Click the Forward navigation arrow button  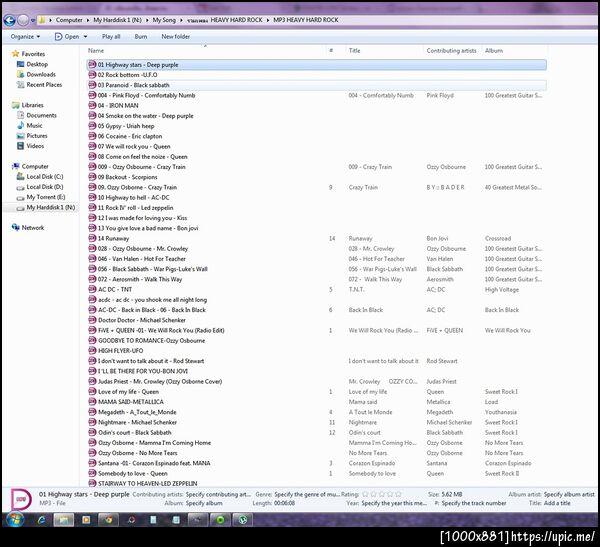(x=23, y=20)
